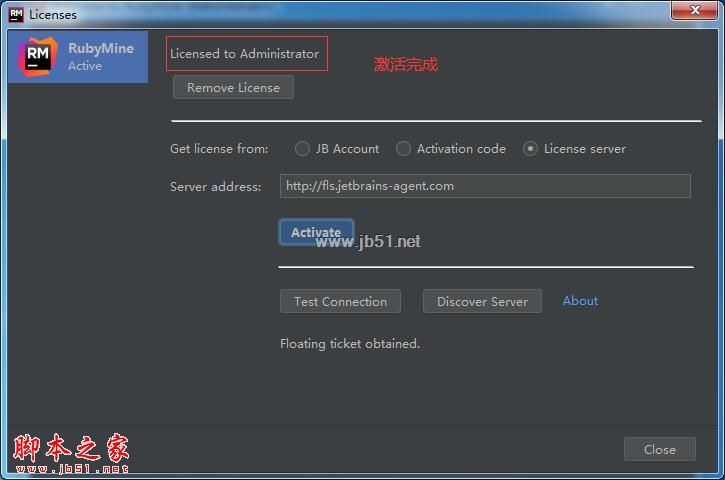Click 'Licensed to Administrator' text
This screenshot has width=725, height=480.
[x=244, y=54]
